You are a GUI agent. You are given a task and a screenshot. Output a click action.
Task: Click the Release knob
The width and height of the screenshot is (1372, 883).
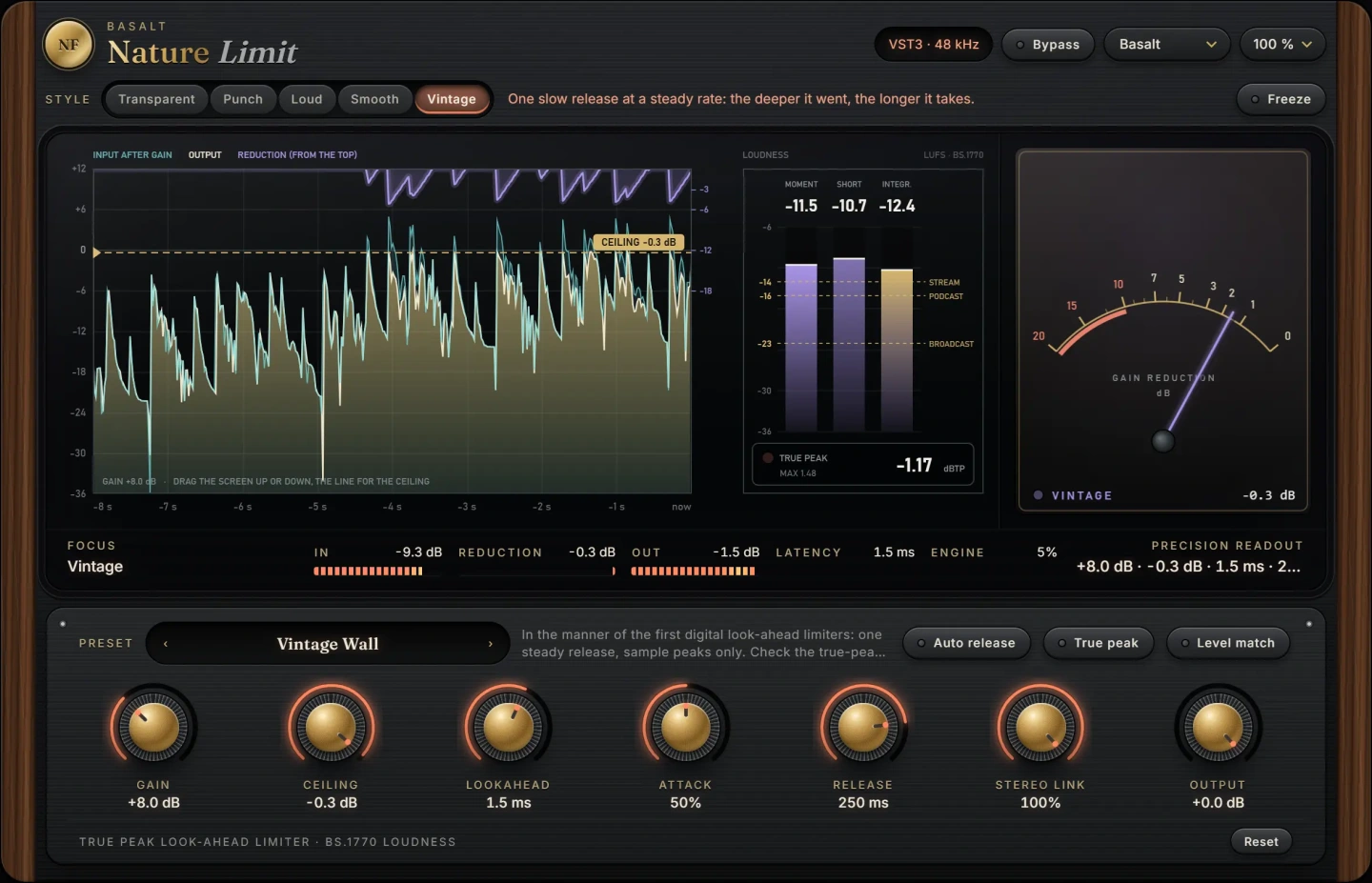coord(863,728)
